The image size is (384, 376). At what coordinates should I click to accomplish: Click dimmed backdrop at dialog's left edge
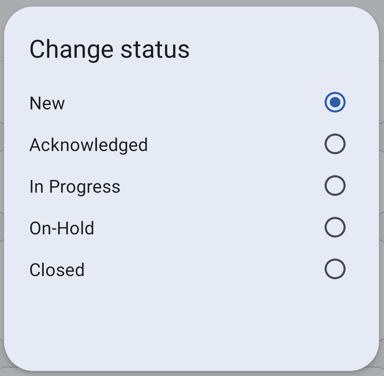(x=2, y=187)
